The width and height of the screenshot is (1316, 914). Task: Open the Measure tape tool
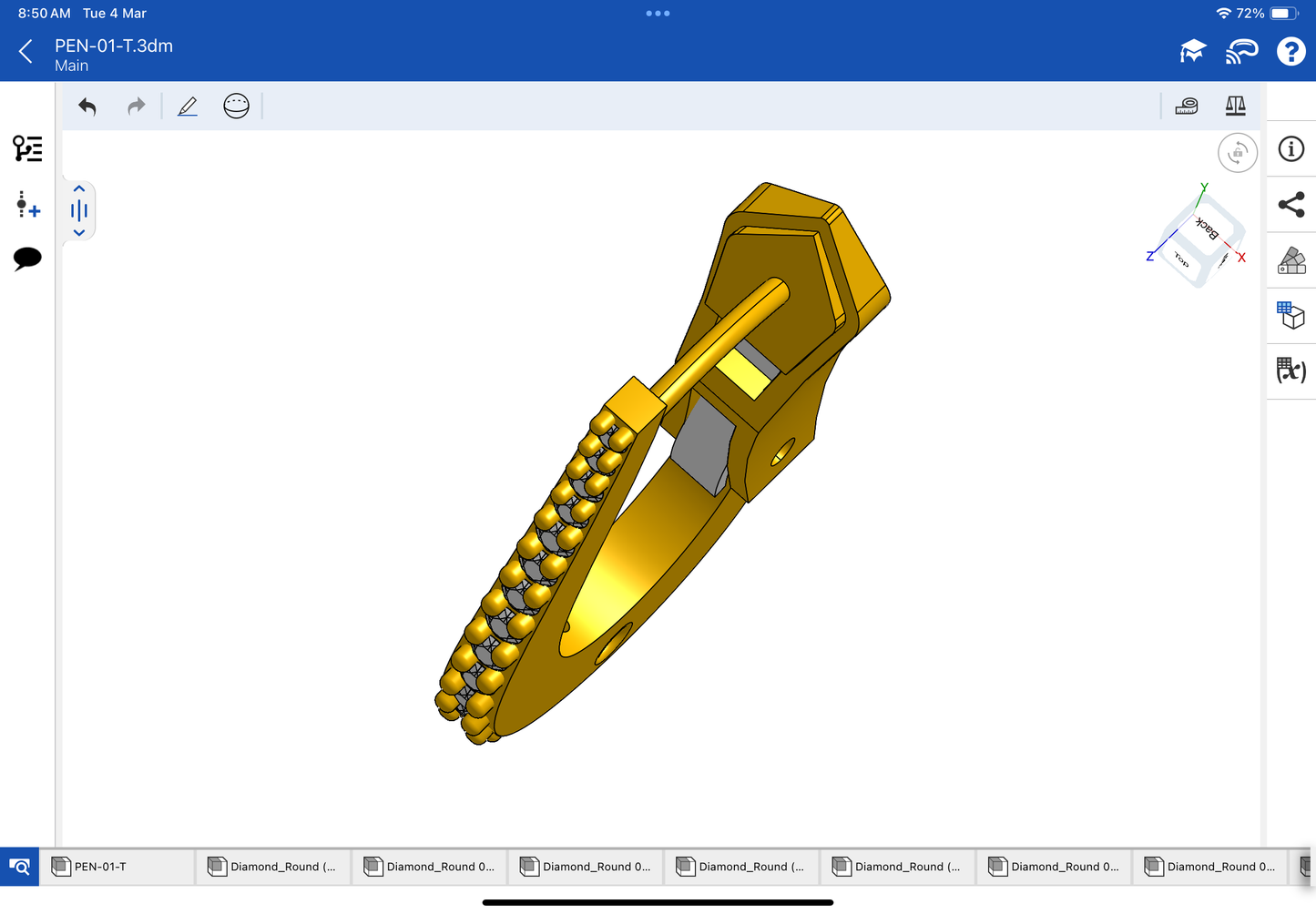pos(1186,107)
